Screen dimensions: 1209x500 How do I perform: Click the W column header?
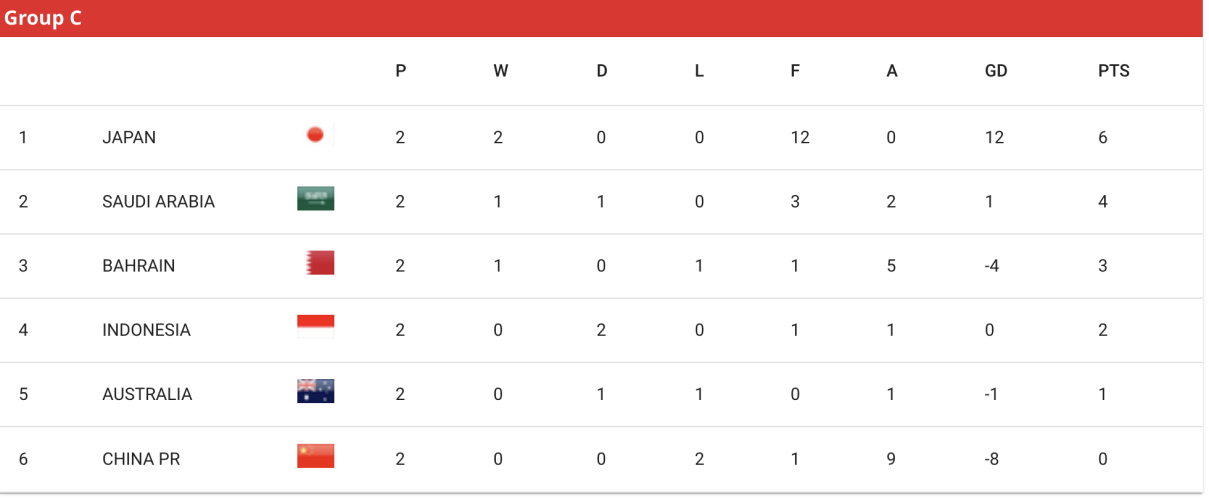[x=500, y=71]
